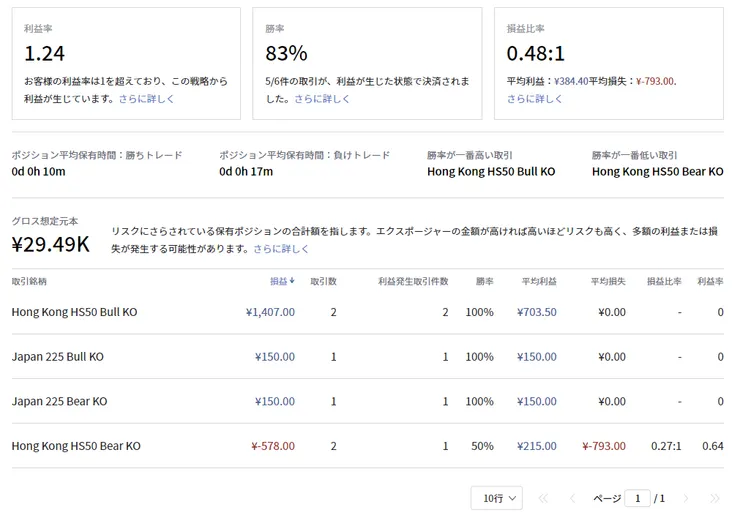Click sort arrow next to 損益 header
This screenshot has height=523, width=740.
pyautogui.click(x=292, y=282)
